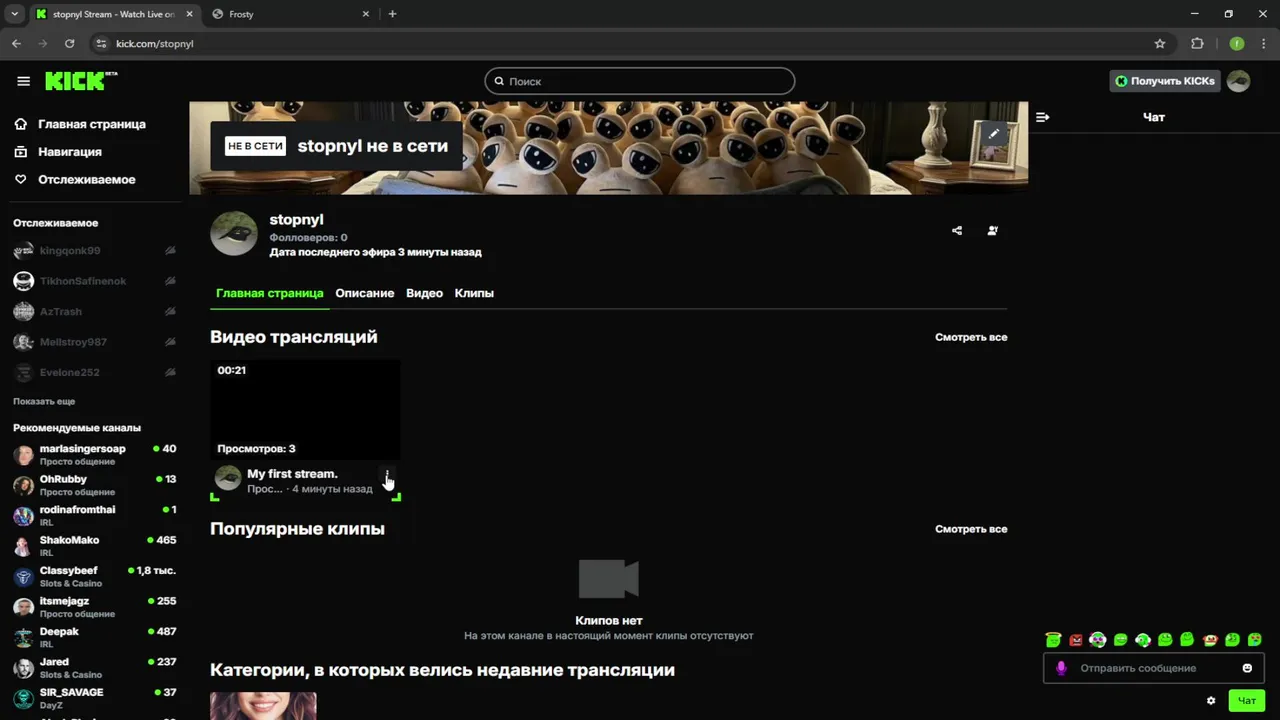This screenshot has height=720, width=1280.
Task: Open the My first stream video thumbnail
Action: [x=305, y=410]
